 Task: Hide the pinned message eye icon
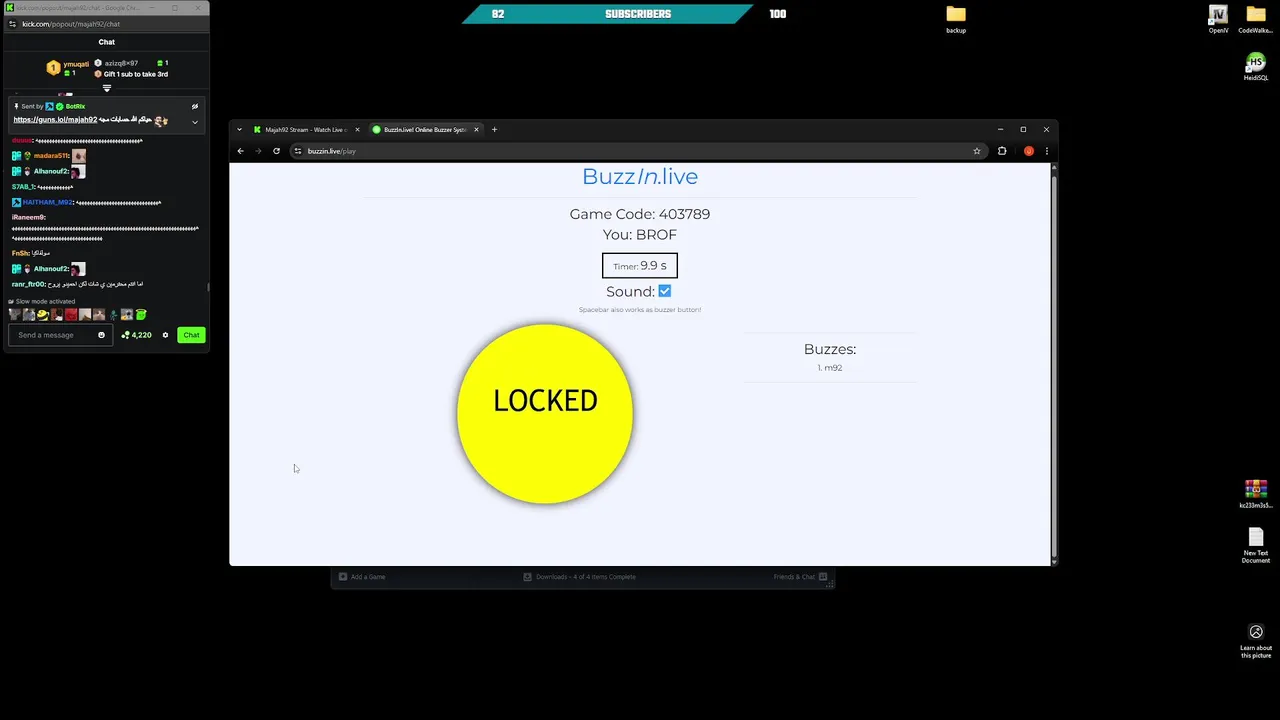(195, 106)
